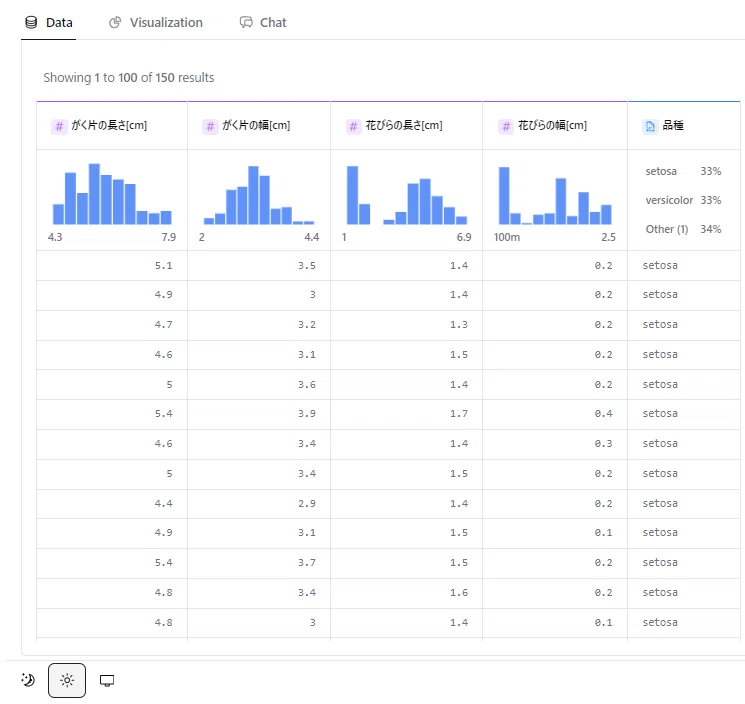The image size is (745, 704).
Task: Click the pie chart icon beside Visualization
Action: [115, 22]
